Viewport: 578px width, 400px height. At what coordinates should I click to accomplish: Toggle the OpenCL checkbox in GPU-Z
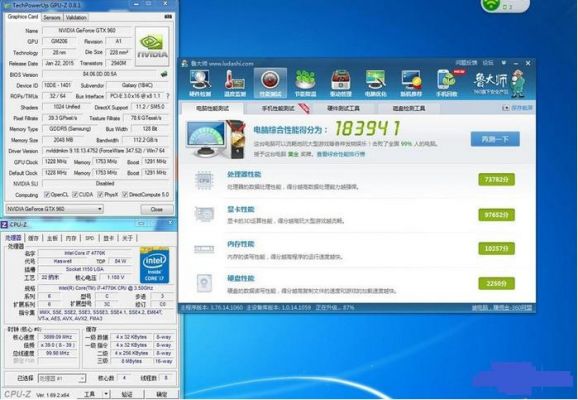[x=47, y=194]
